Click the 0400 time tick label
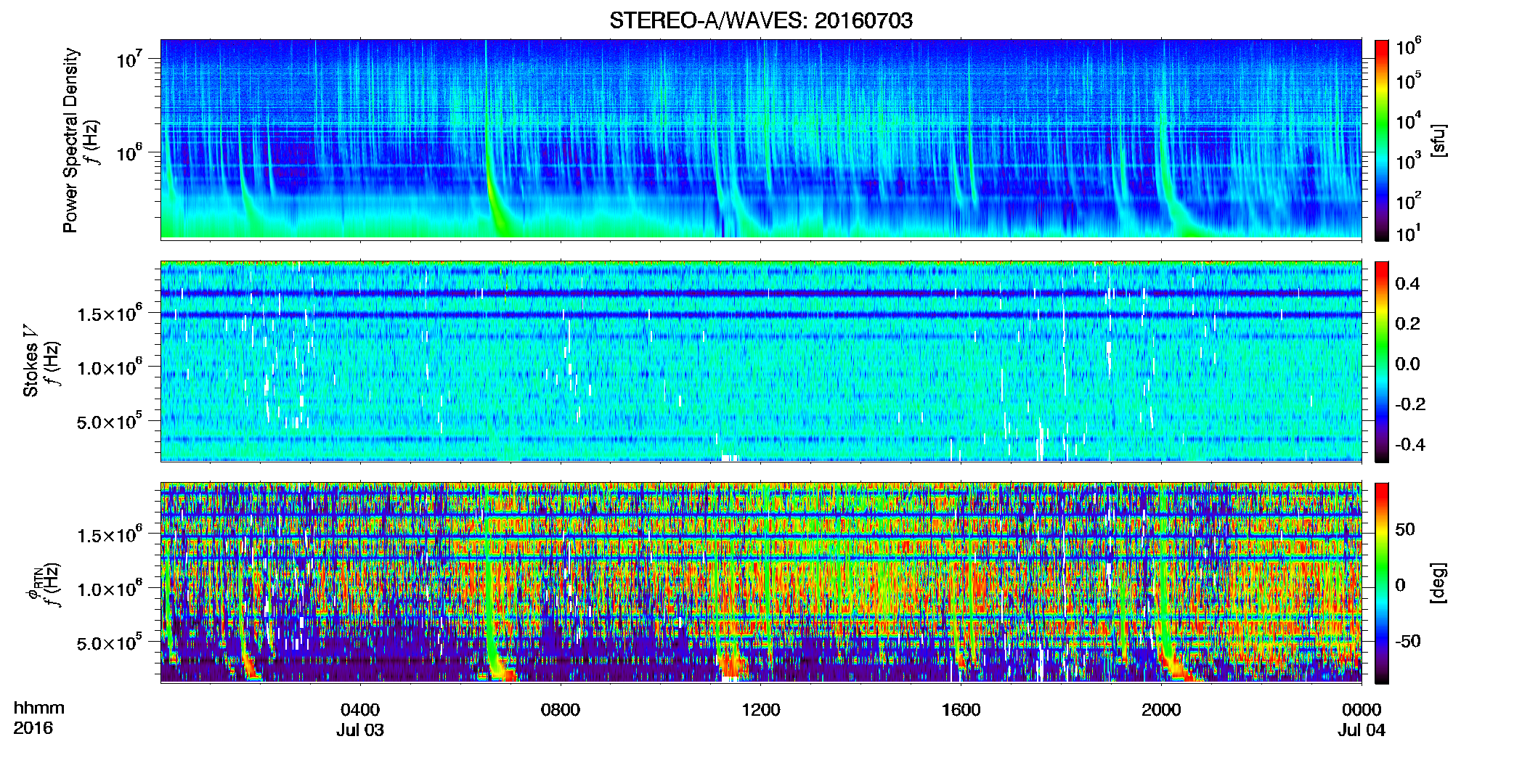This screenshot has height=784, width=1522. (x=360, y=710)
